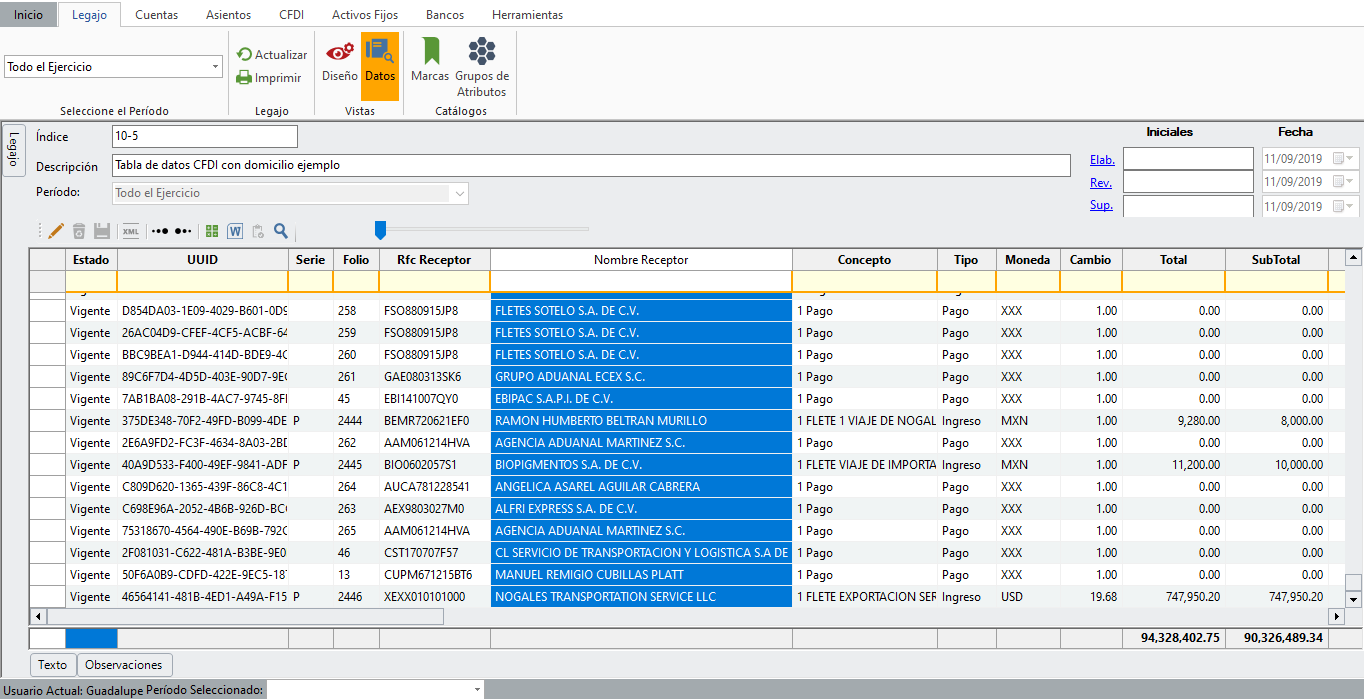Click the Rev. link
Image resolution: width=1364 pixels, height=699 pixels.
(1101, 182)
